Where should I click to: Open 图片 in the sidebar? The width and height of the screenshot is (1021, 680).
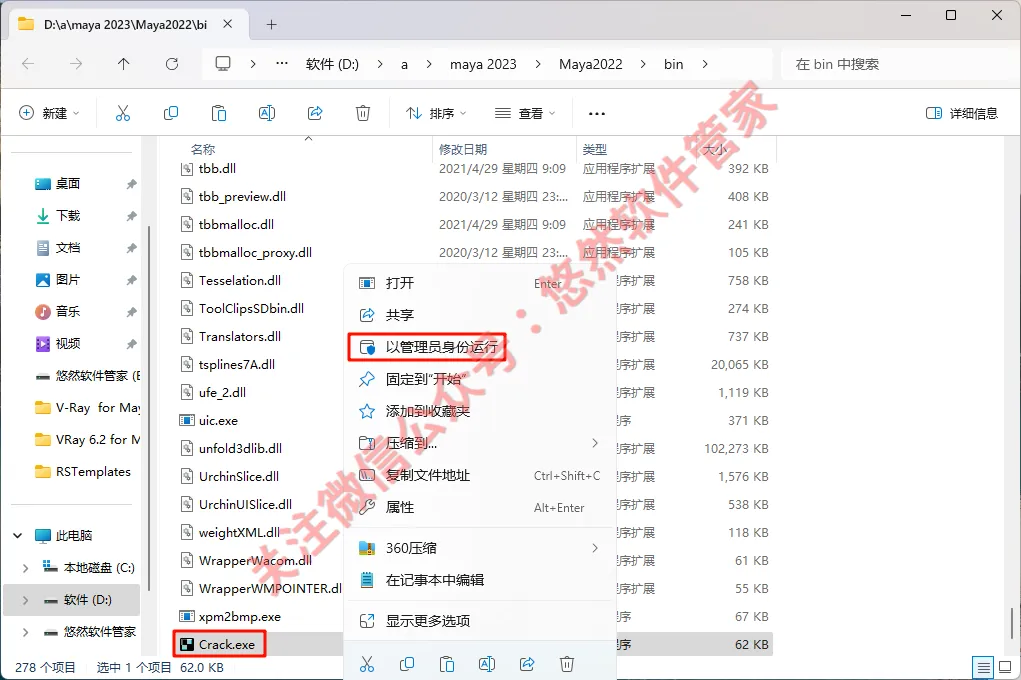[68, 279]
